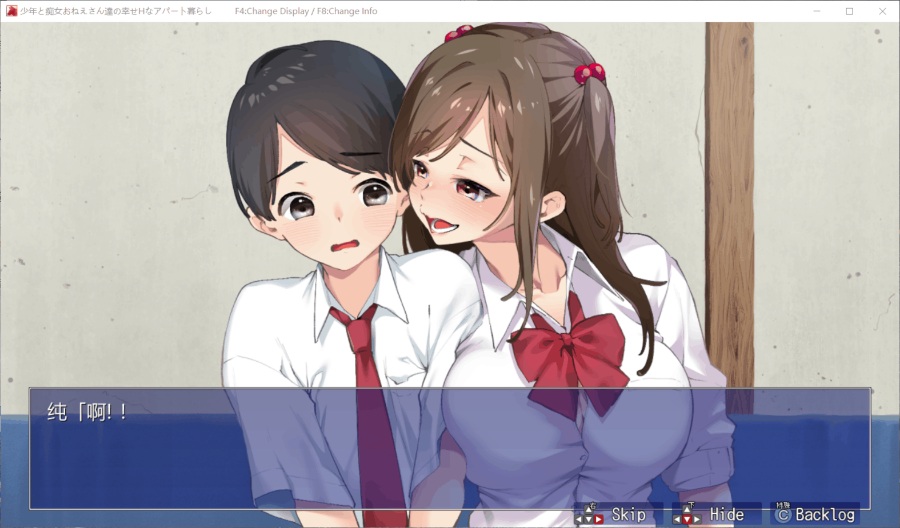Click the dialogue text box to advance
Image resolution: width=900 pixels, height=528 pixels.
pyautogui.click(x=450, y=449)
